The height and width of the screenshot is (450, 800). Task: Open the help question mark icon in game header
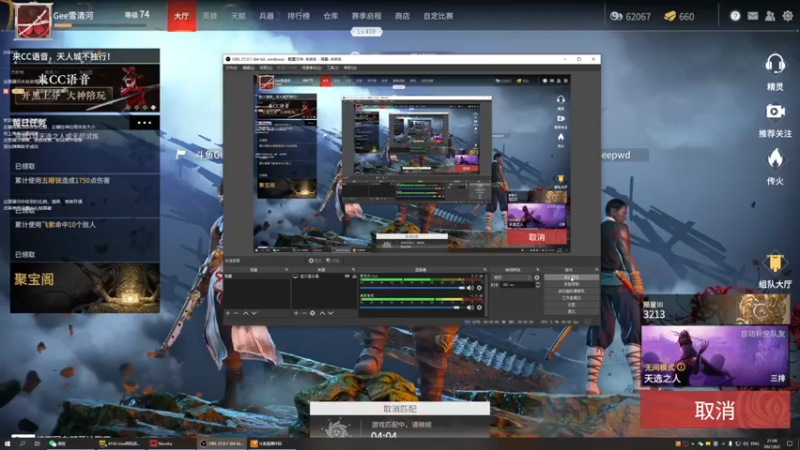pyautogui.click(x=735, y=16)
